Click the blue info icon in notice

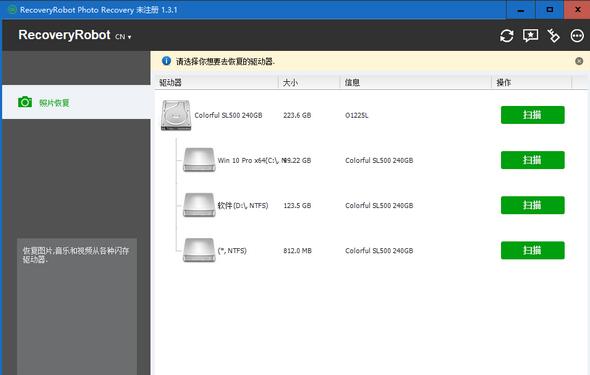(166, 61)
